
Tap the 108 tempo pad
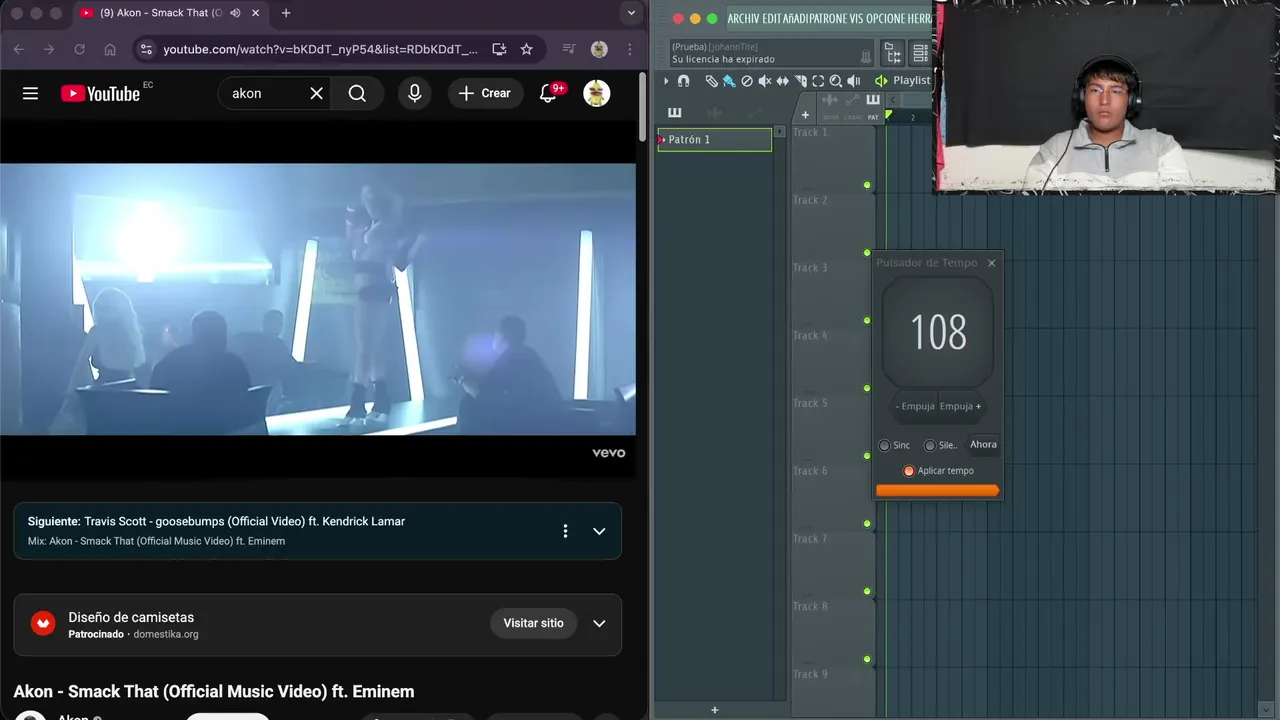pos(938,332)
